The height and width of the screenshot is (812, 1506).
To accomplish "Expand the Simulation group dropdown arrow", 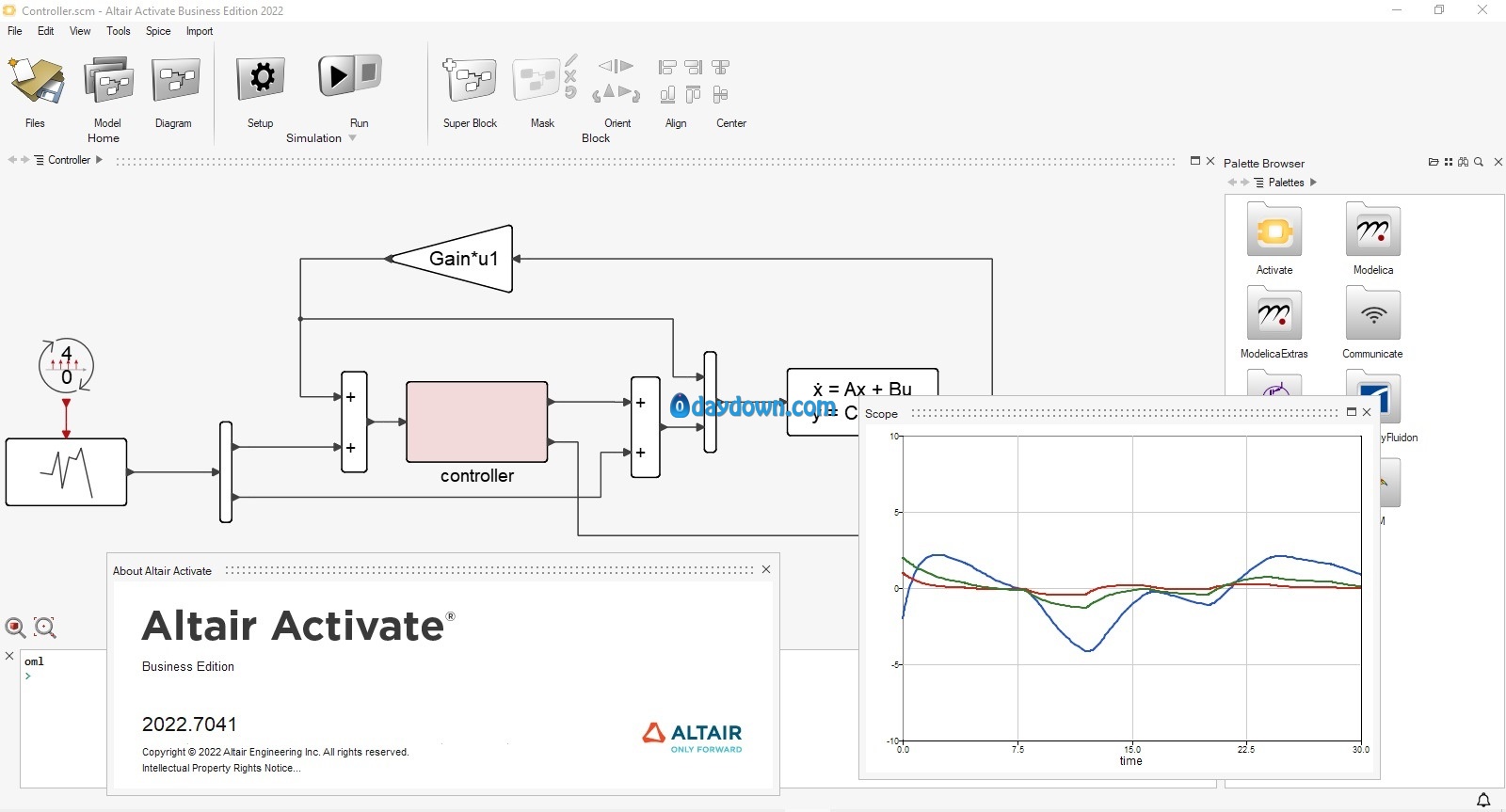I will 353,138.
